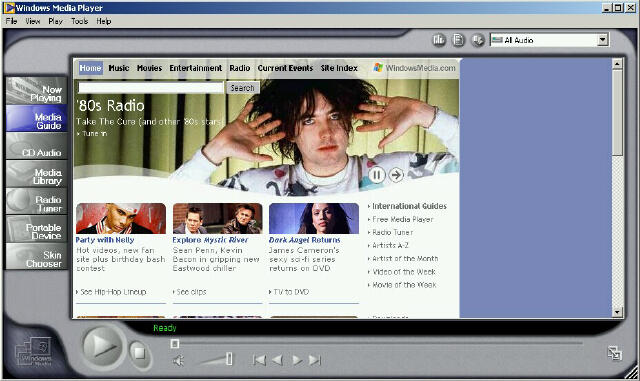Switch to compact skin mode
The width and height of the screenshot is (640, 381).
pyautogui.click(x=614, y=353)
